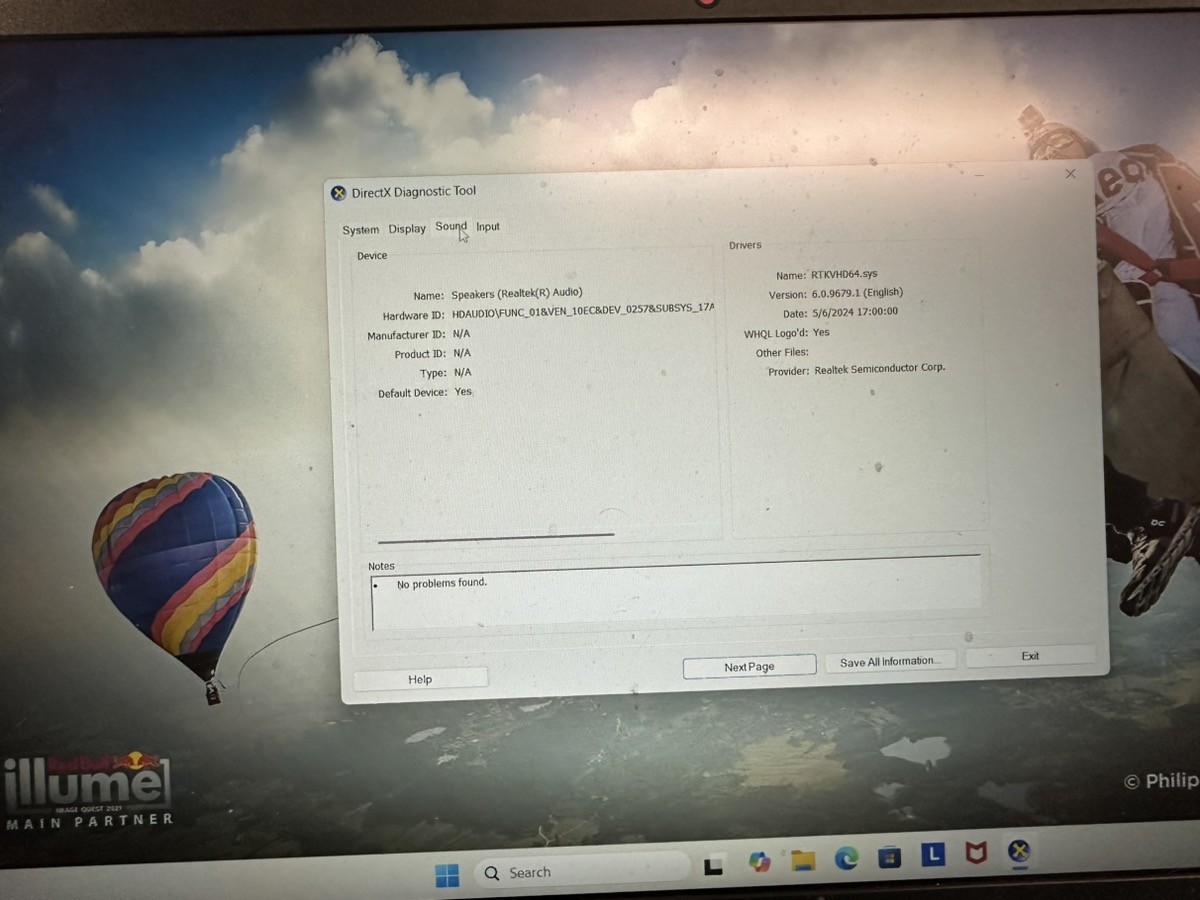The height and width of the screenshot is (900, 1200).
Task: Click the Help button
Action: (x=420, y=679)
